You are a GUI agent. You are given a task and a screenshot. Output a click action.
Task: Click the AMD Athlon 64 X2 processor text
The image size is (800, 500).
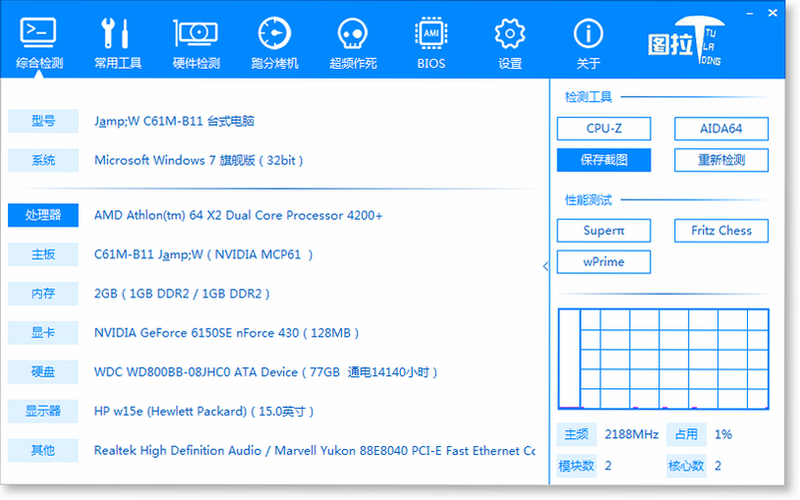tap(238, 215)
